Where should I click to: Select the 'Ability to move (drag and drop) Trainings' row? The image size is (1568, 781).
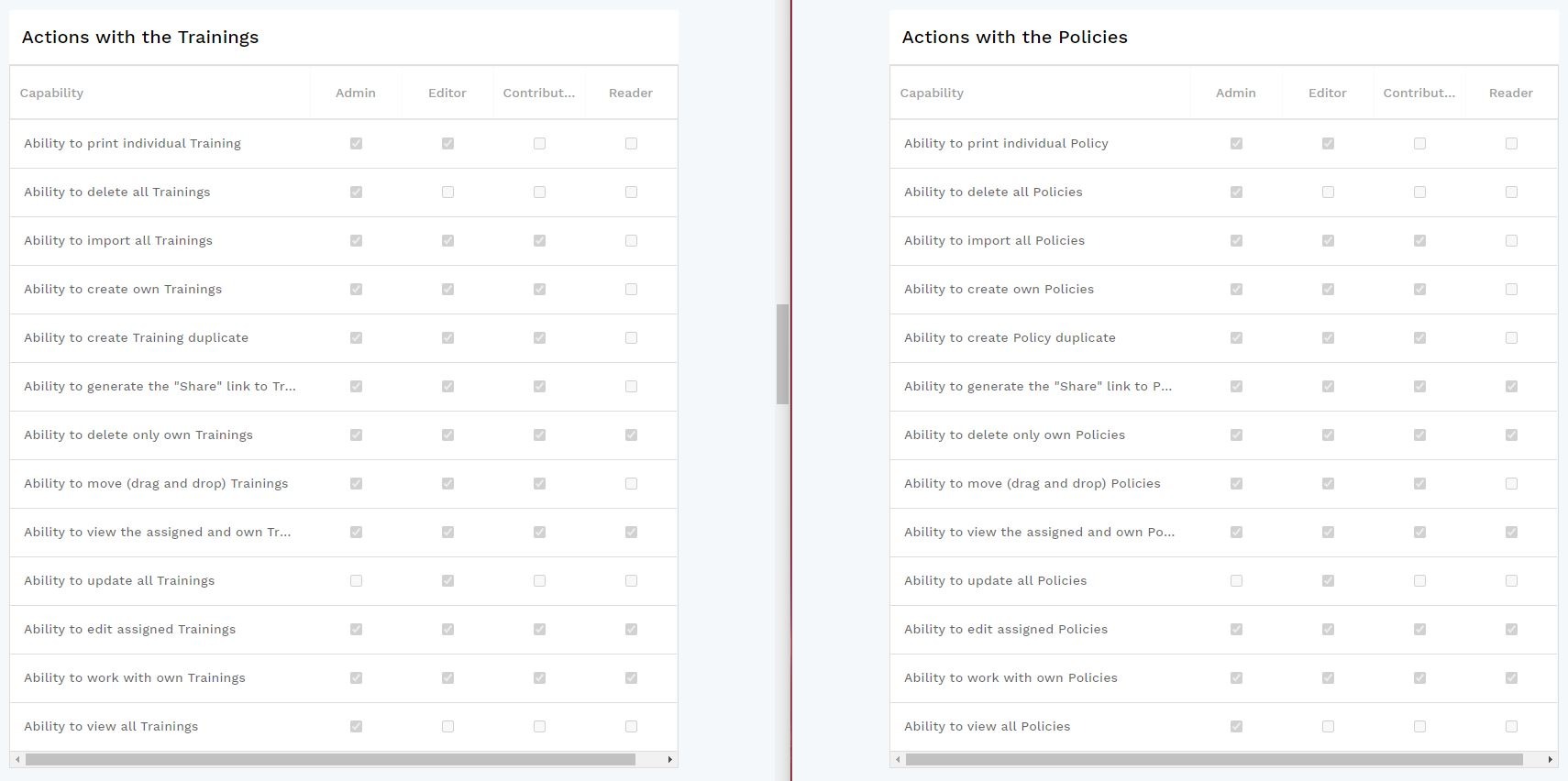(x=156, y=484)
